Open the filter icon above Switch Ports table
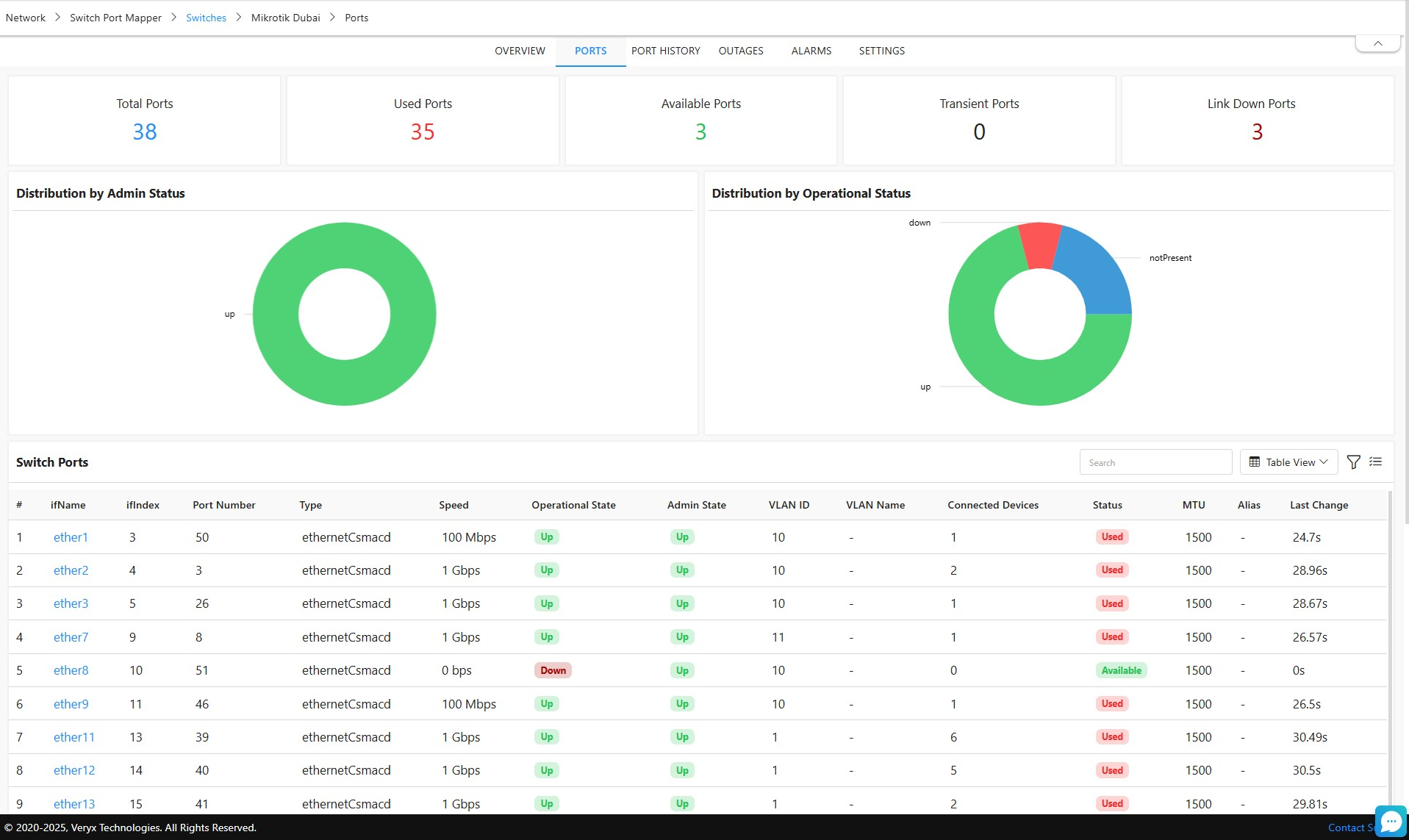The height and width of the screenshot is (840, 1409). [x=1353, y=462]
